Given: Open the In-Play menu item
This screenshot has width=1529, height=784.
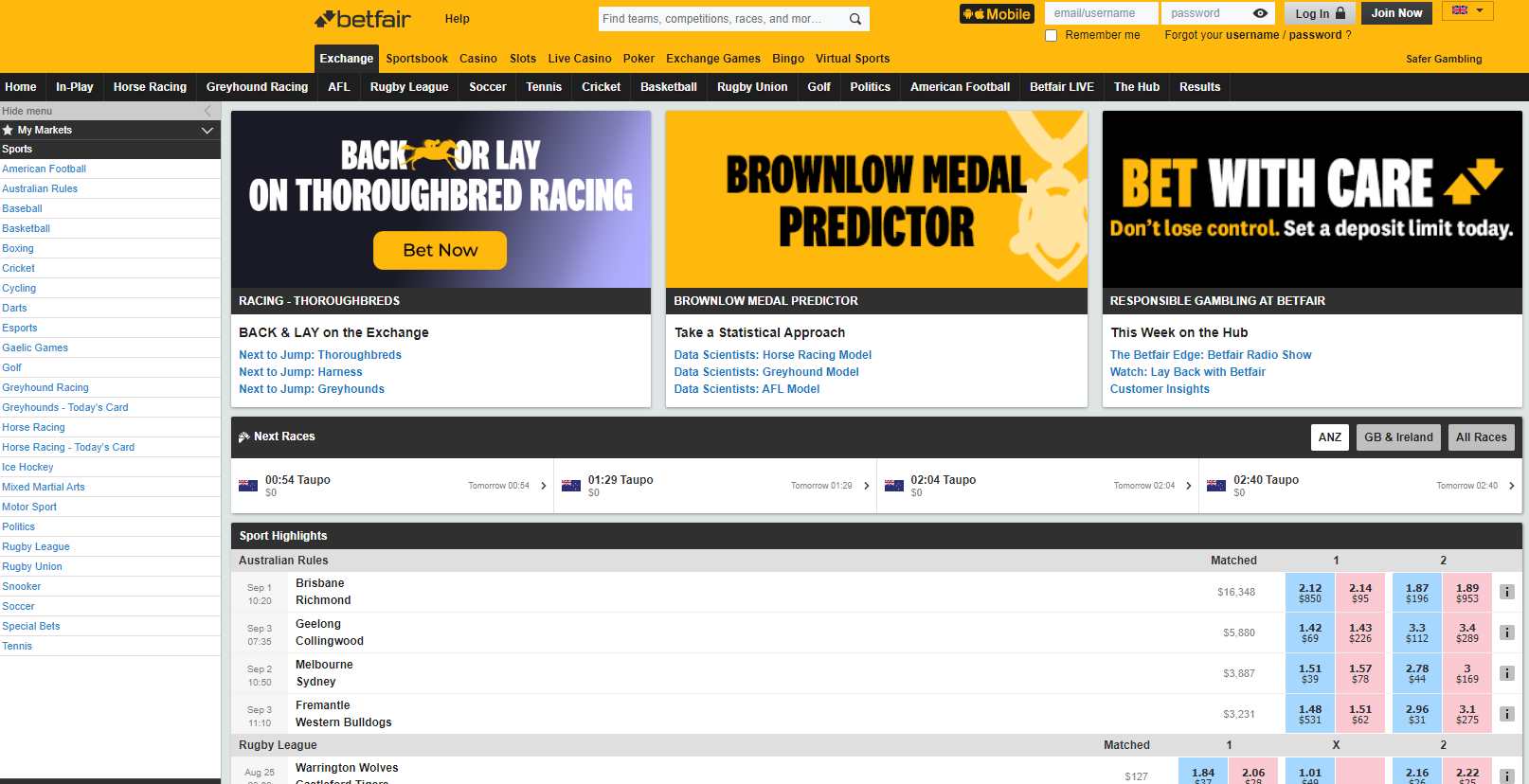Looking at the screenshot, I should pos(75,87).
